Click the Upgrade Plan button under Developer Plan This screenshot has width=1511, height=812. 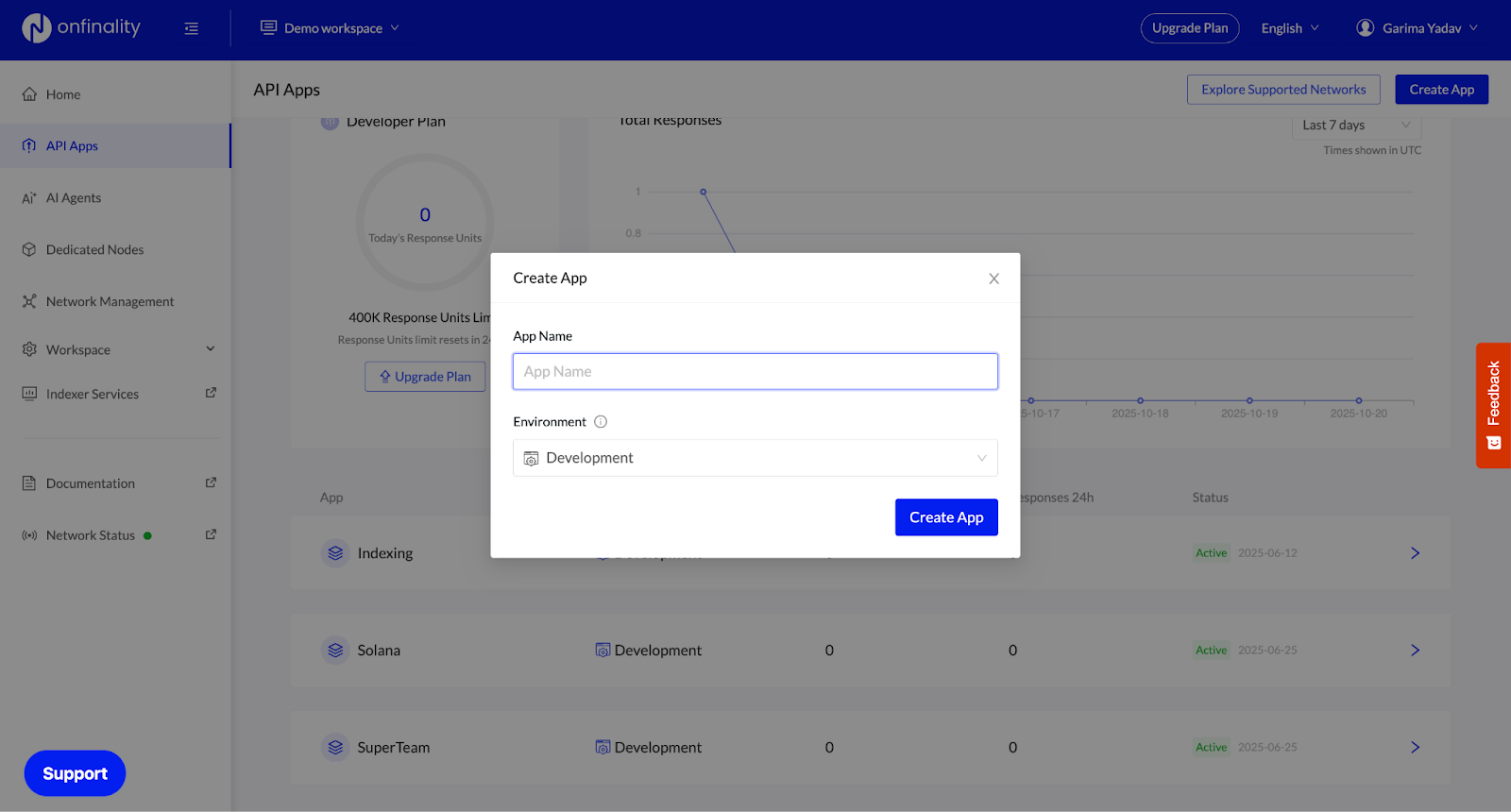(x=425, y=377)
